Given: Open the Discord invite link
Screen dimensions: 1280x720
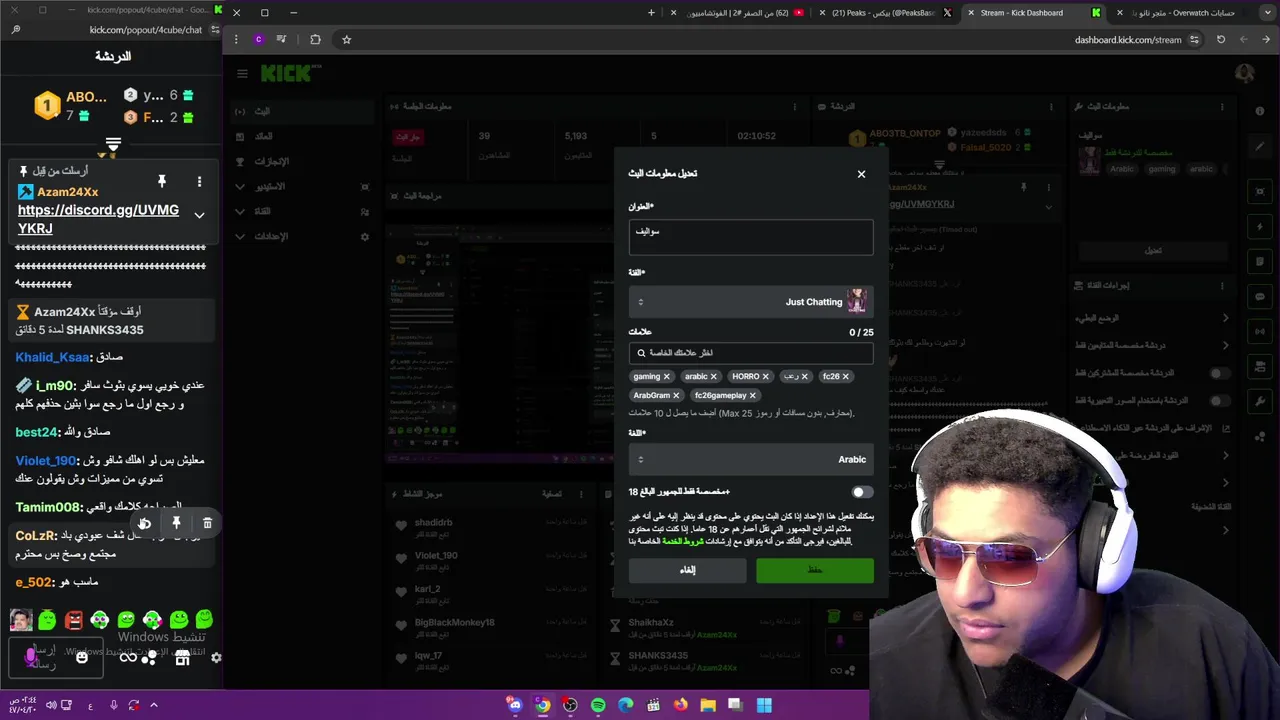Looking at the screenshot, I should [98, 219].
